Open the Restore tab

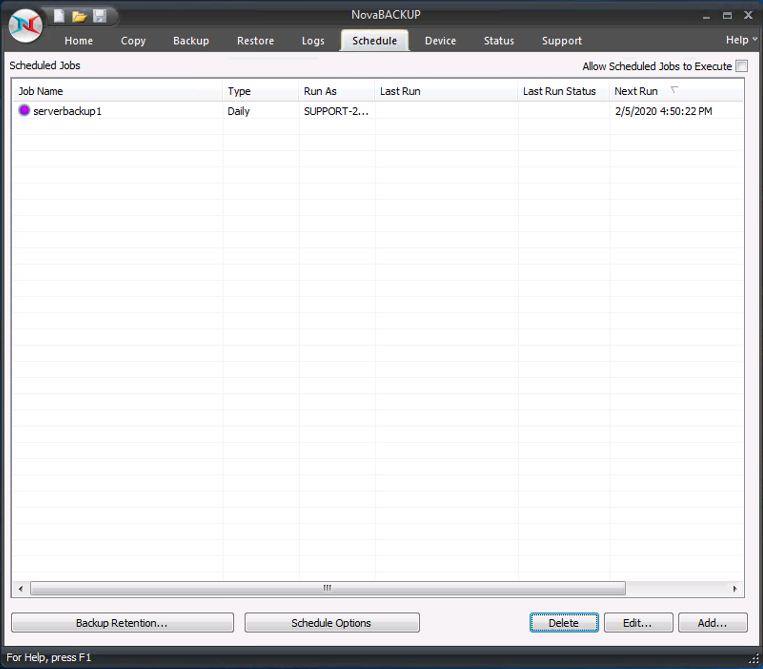click(255, 41)
